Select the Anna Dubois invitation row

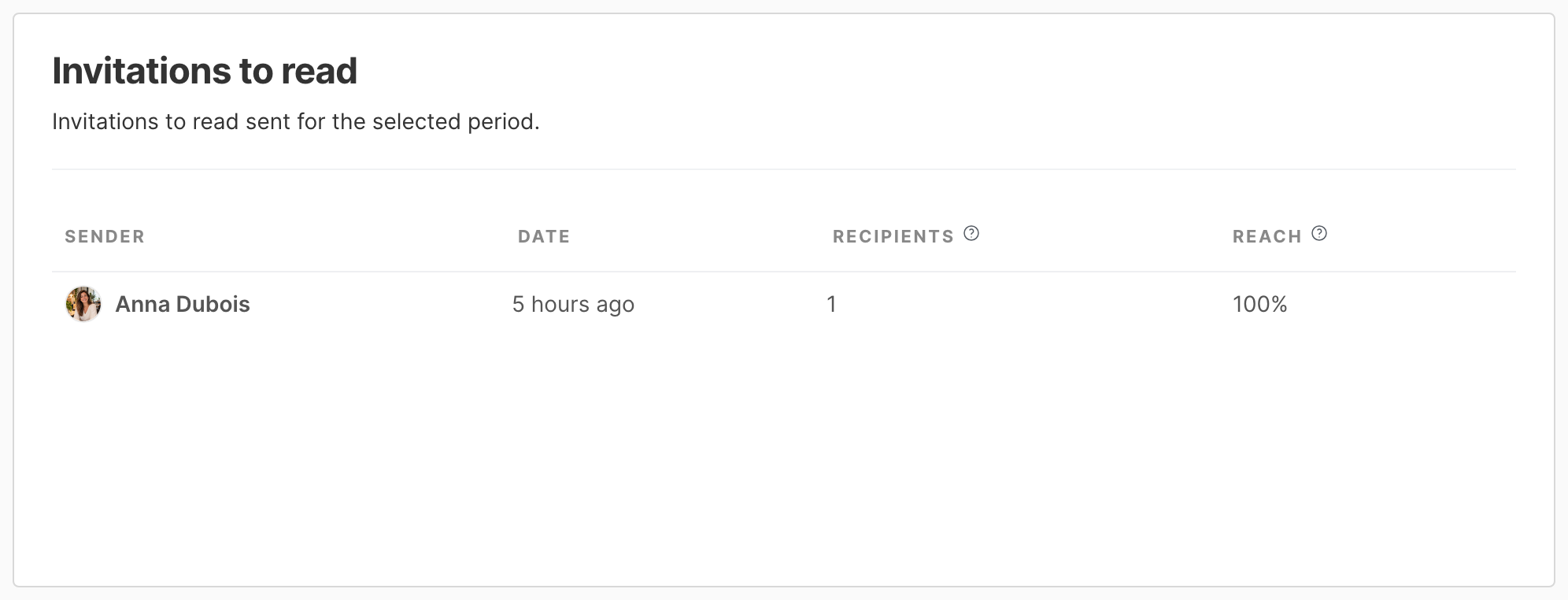[x=784, y=304]
